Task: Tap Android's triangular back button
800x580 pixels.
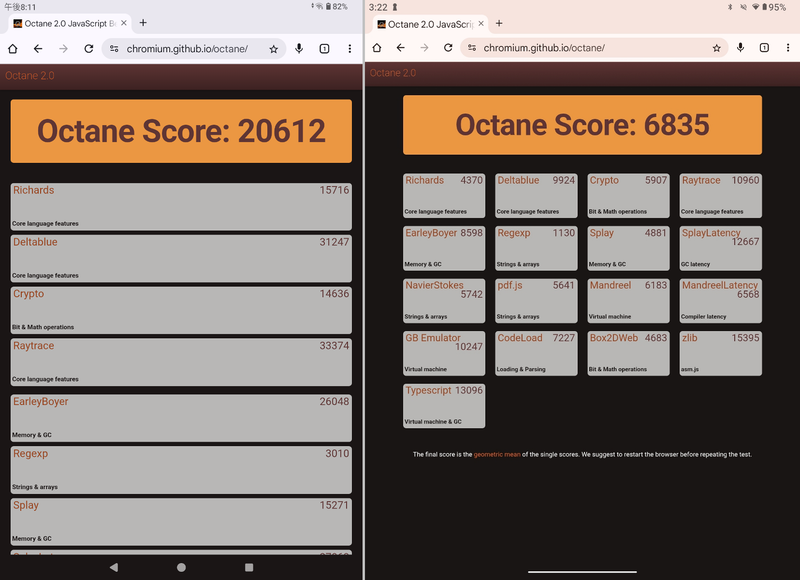Action: point(115,566)
